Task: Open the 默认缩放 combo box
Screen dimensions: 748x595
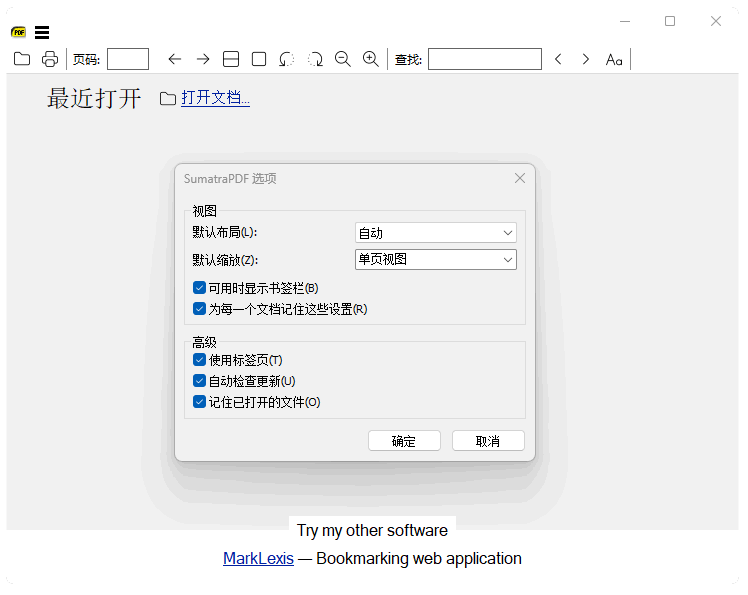Action: (436, 260)
